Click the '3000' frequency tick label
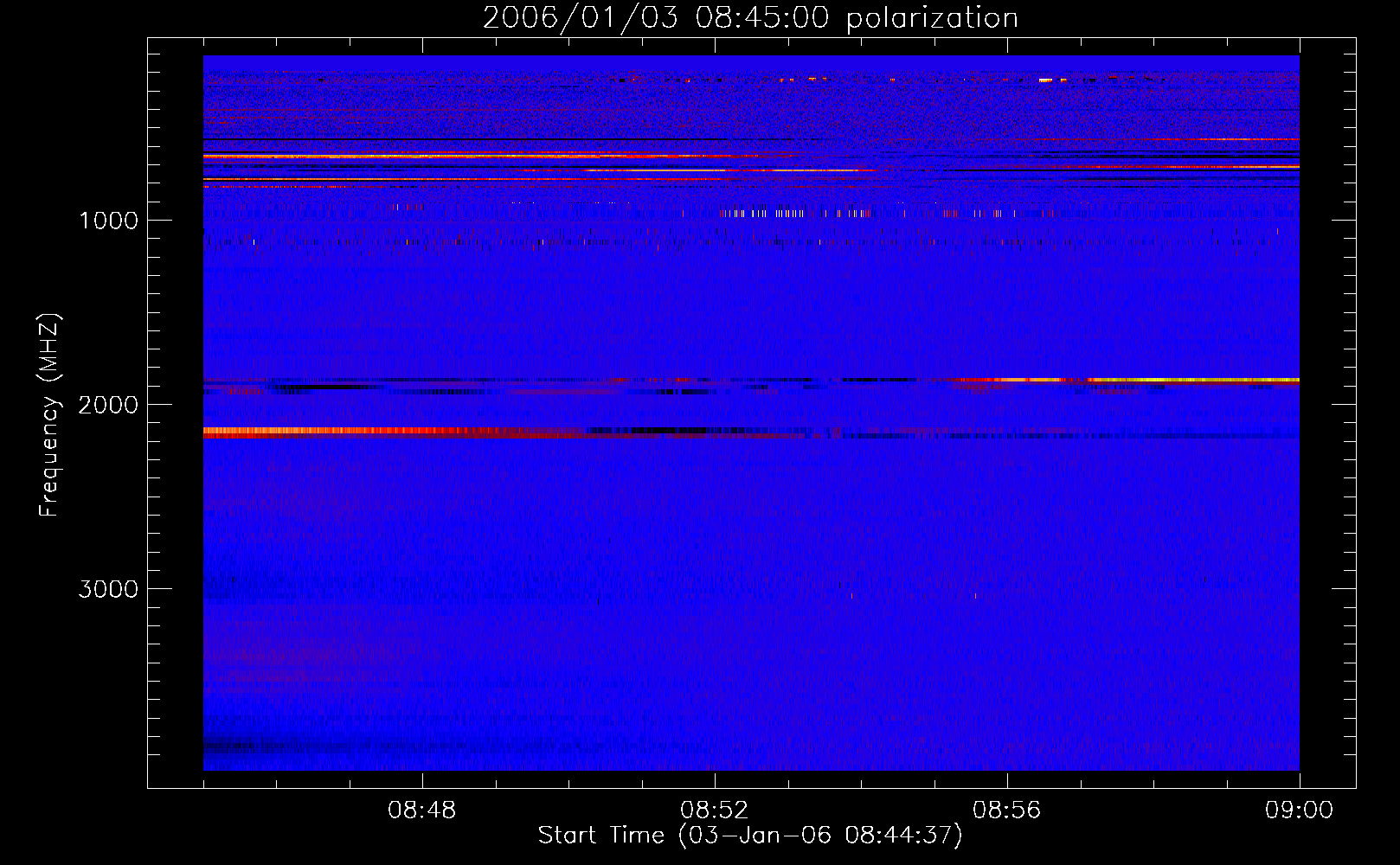Viewport: 1400px width, 865px height. (108, 589)
